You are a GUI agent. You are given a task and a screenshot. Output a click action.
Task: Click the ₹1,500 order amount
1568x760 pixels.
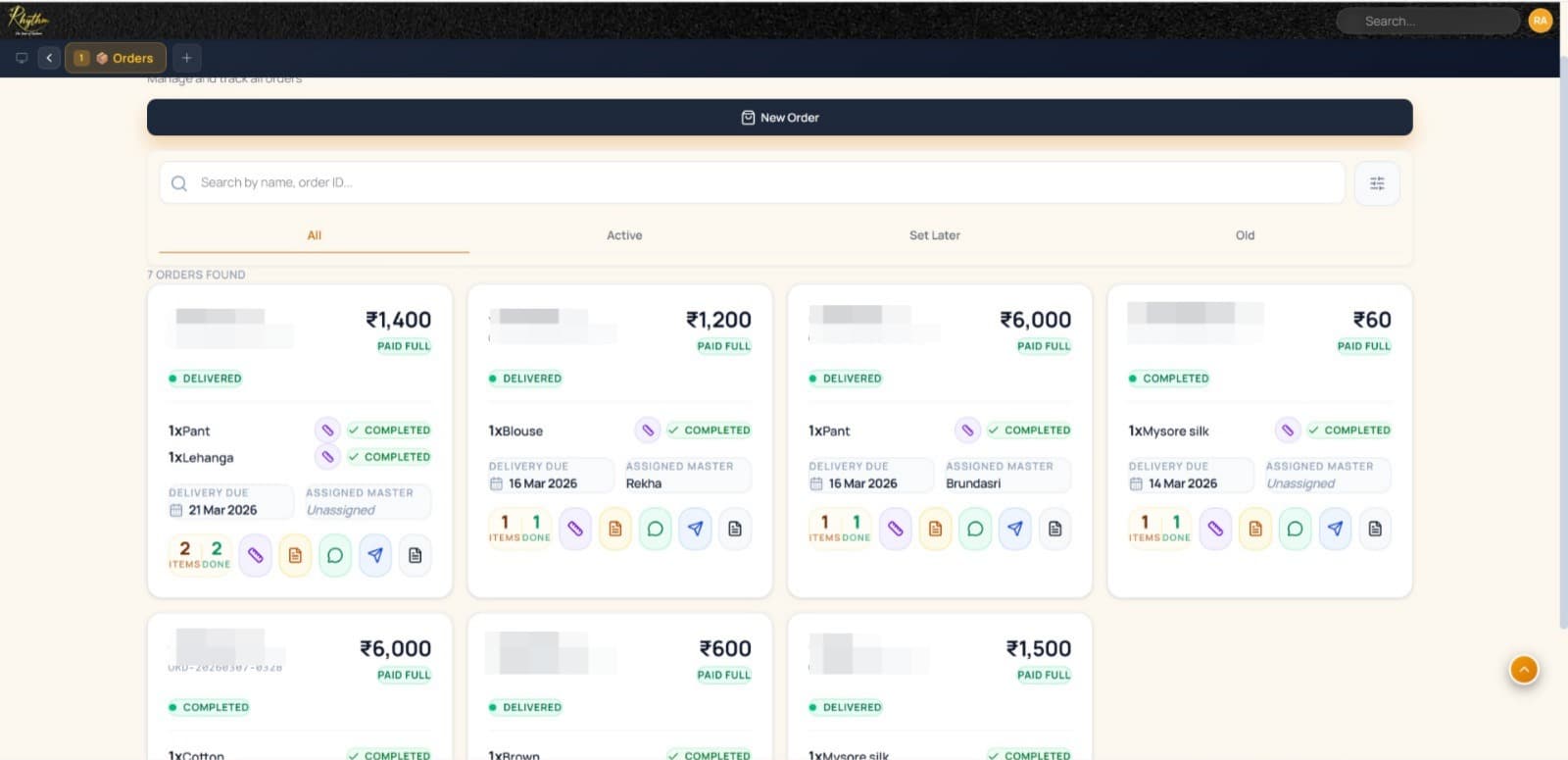click(1039, 648)
